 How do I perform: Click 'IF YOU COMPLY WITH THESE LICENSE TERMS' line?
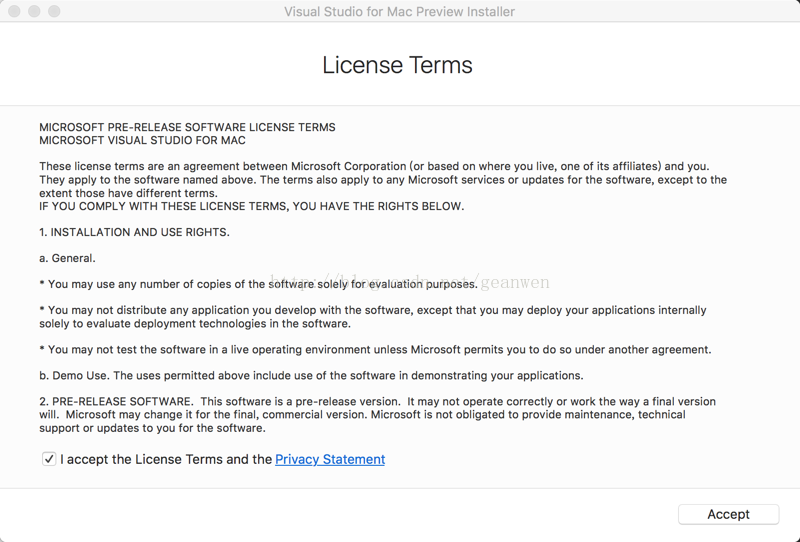(252, 206)
